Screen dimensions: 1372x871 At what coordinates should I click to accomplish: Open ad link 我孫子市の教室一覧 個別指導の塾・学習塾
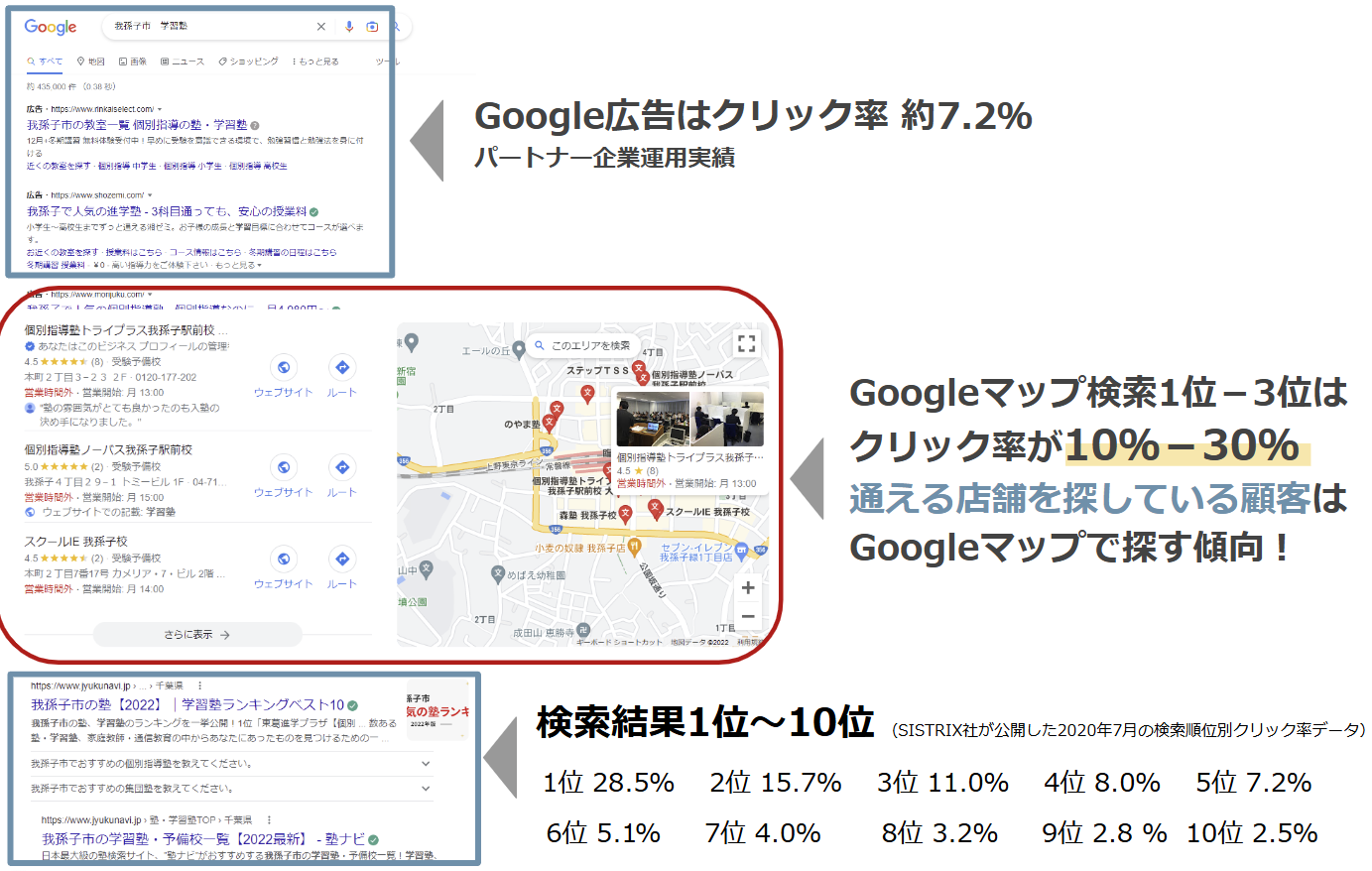pyautogui.click(x=137, y=125)
